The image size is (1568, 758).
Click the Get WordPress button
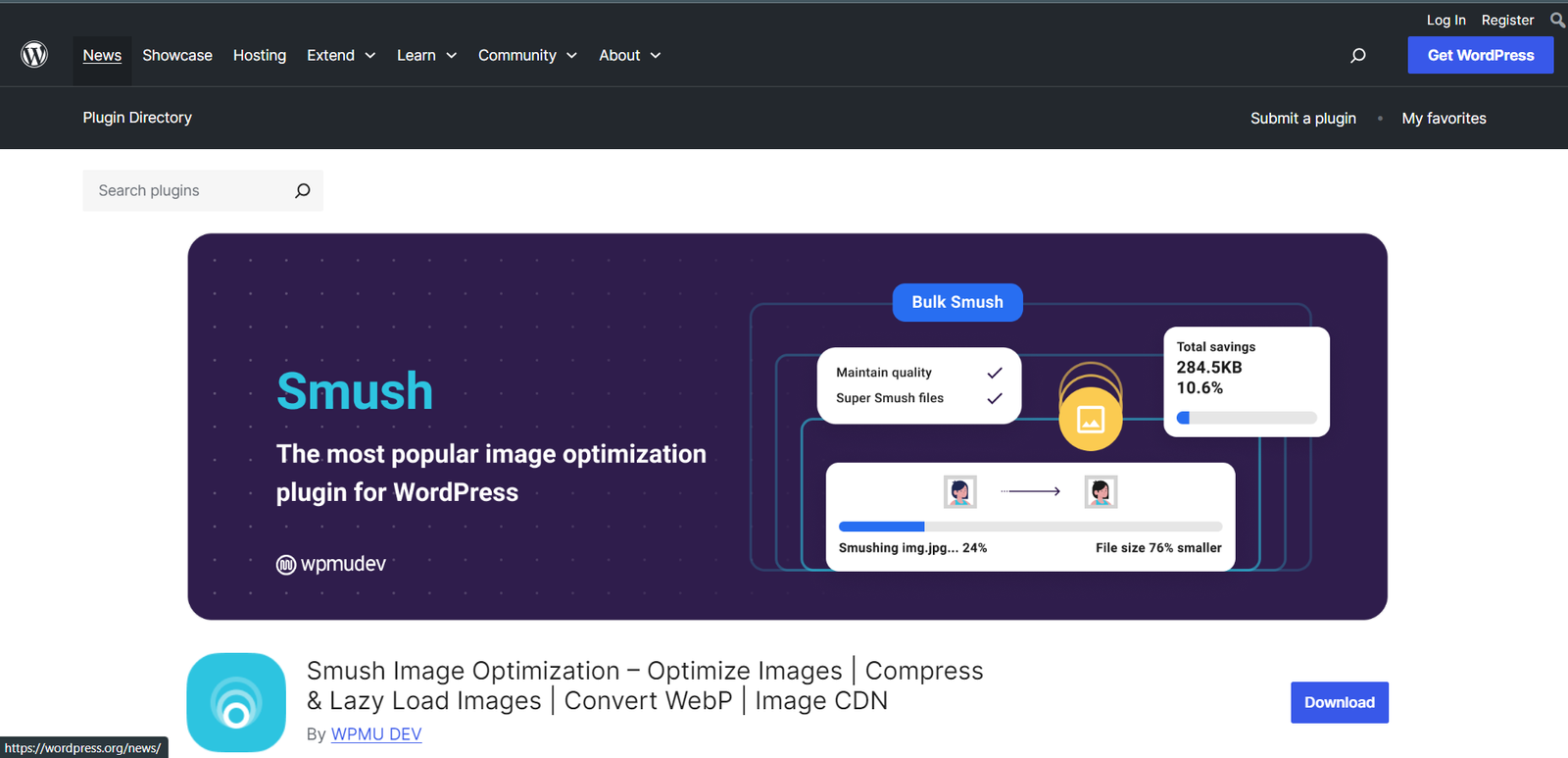coord(1481,55)
